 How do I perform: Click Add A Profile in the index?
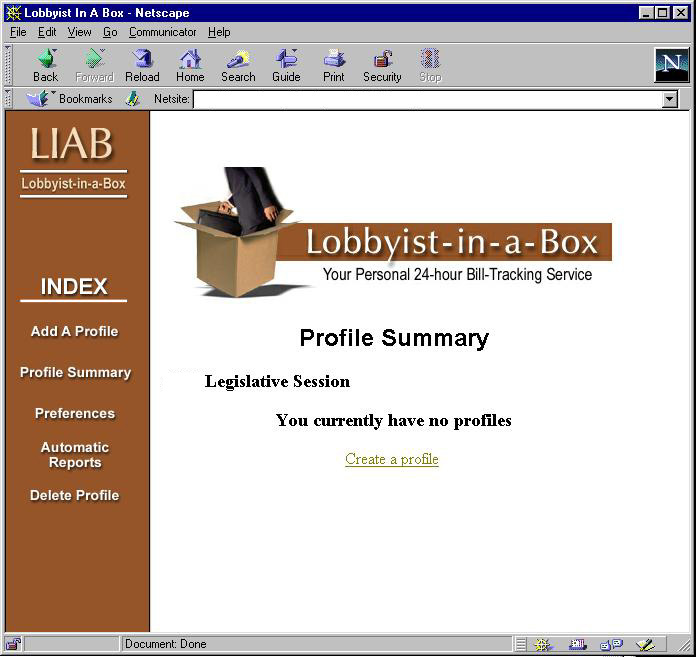click(x=75, y=331)
